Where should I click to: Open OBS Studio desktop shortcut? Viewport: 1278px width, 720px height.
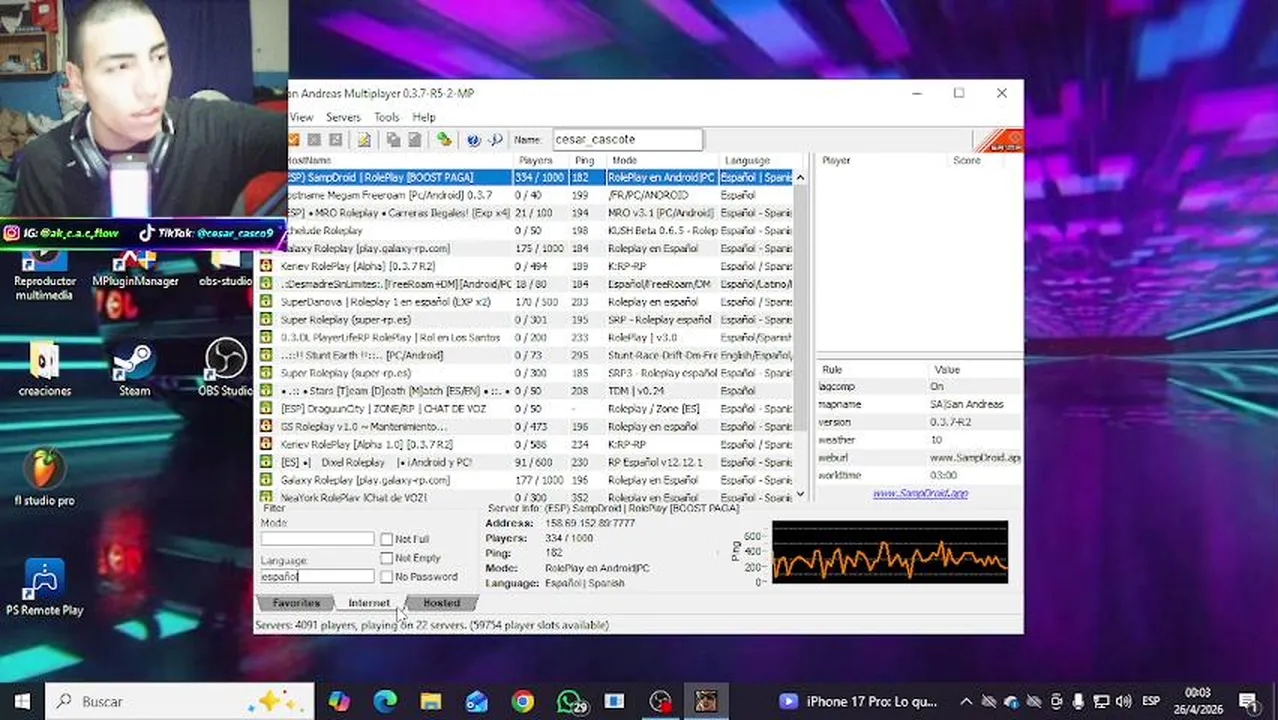coord(226,369)
